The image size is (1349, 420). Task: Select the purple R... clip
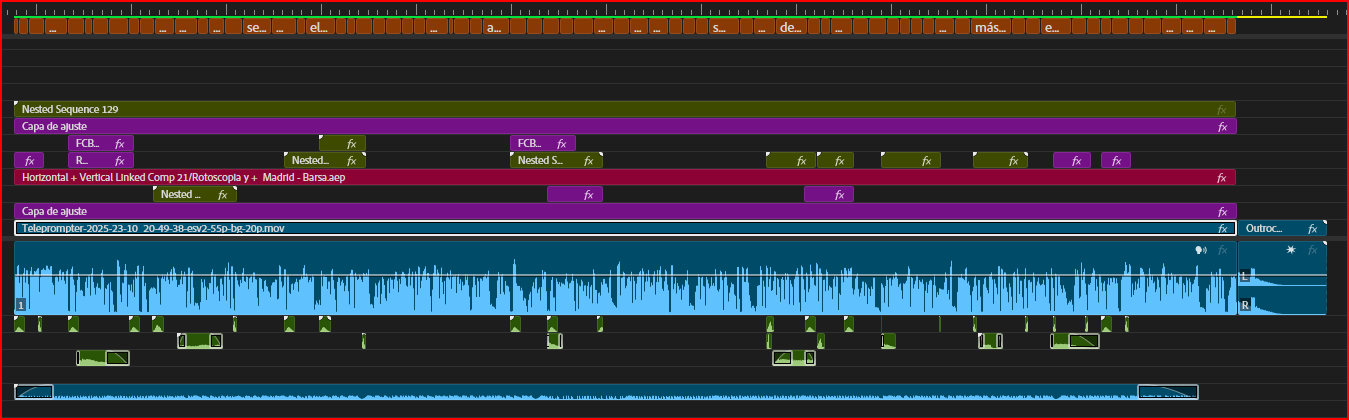click(100, 160)
